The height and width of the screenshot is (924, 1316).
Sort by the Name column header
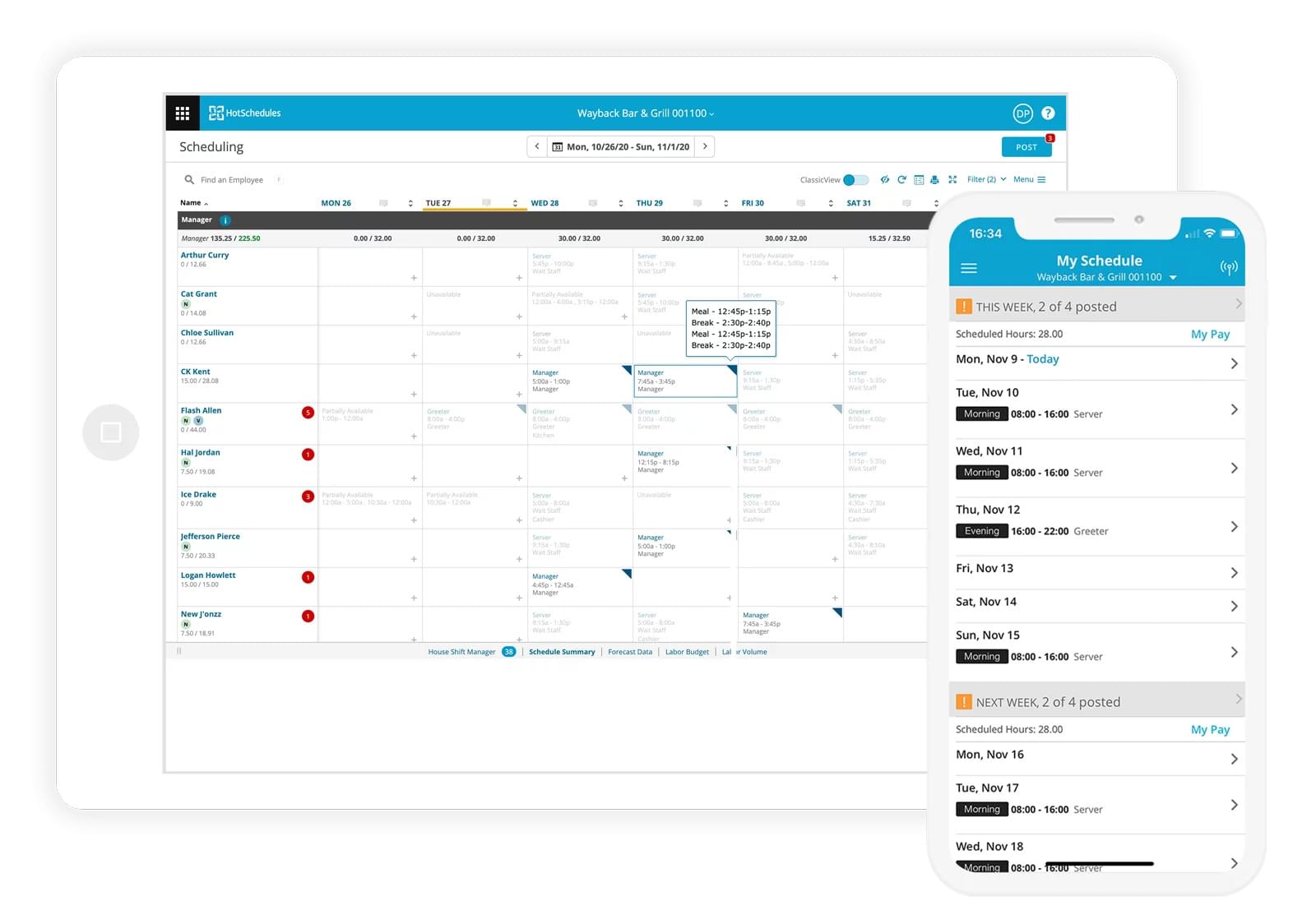point(194,203)
